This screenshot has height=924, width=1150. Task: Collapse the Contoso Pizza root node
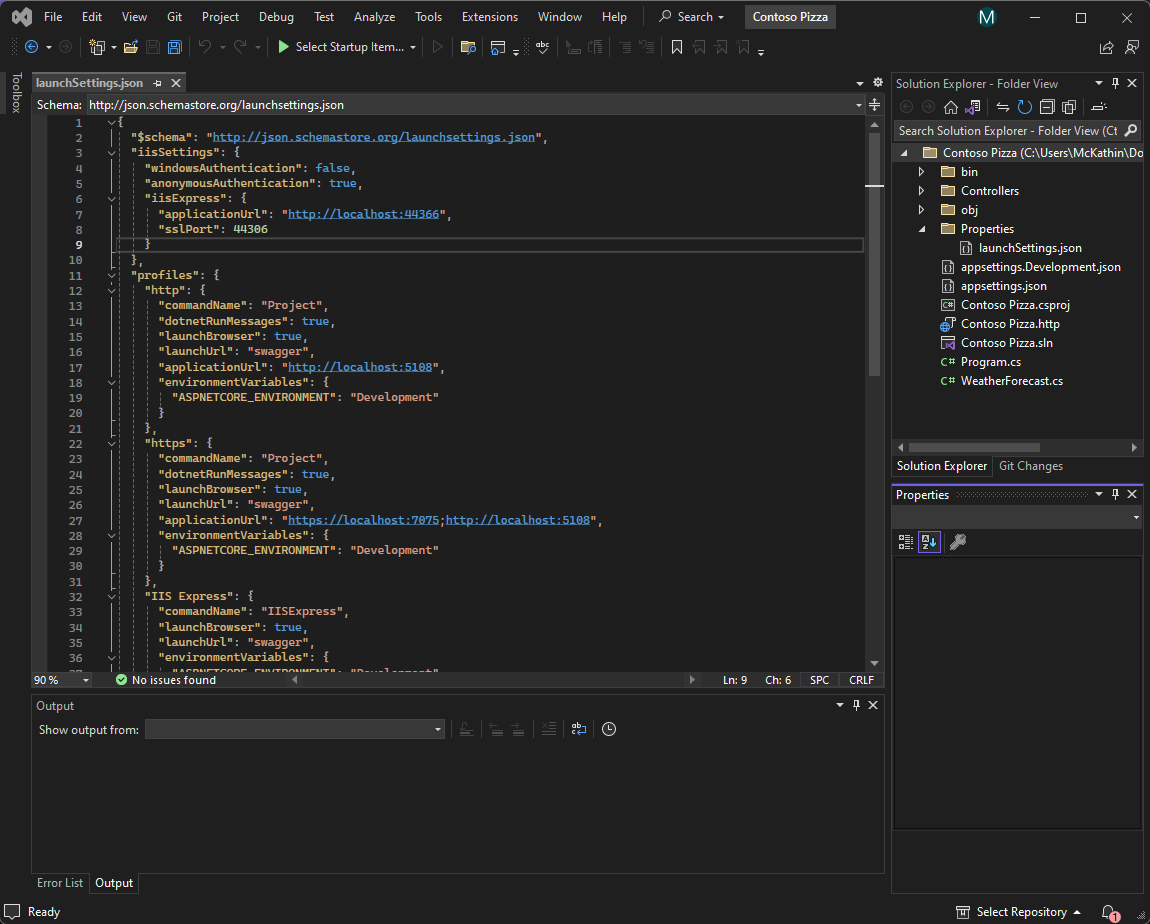(904, 153)
